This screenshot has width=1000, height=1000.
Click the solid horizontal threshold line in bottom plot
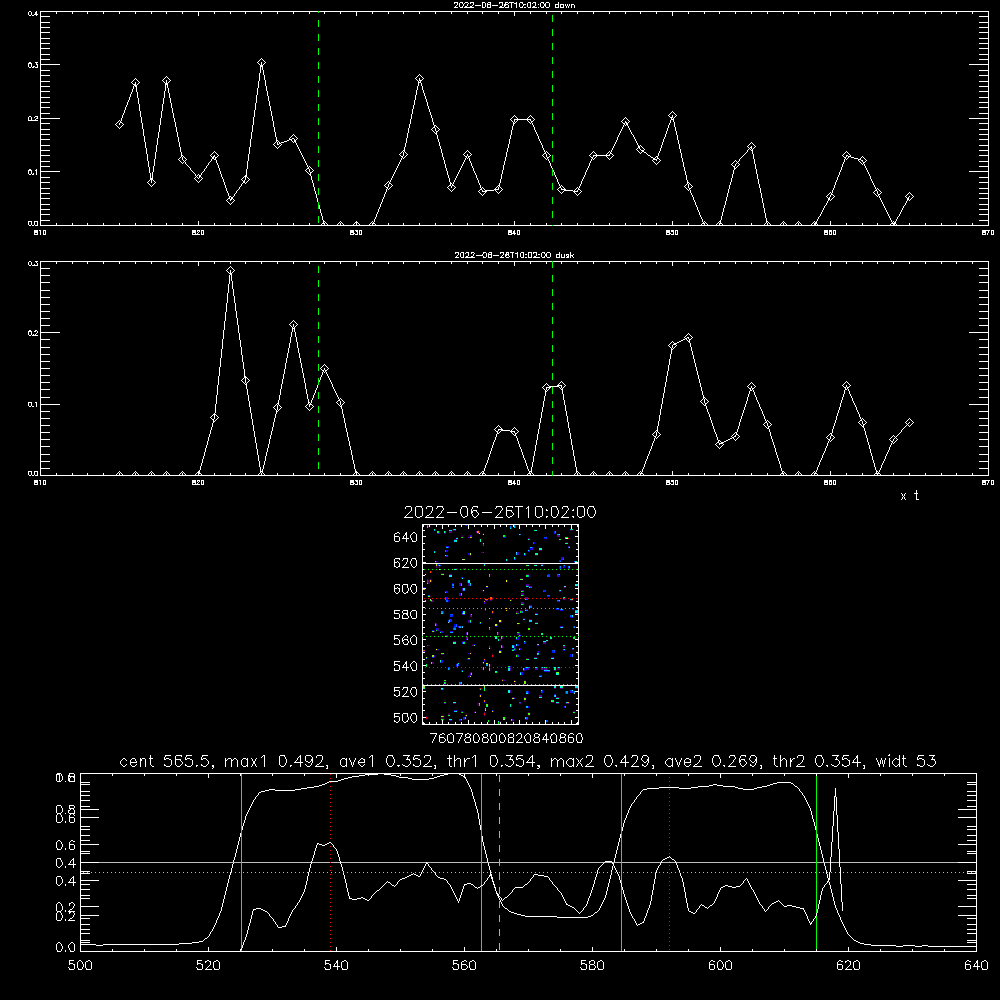(528, 862)
